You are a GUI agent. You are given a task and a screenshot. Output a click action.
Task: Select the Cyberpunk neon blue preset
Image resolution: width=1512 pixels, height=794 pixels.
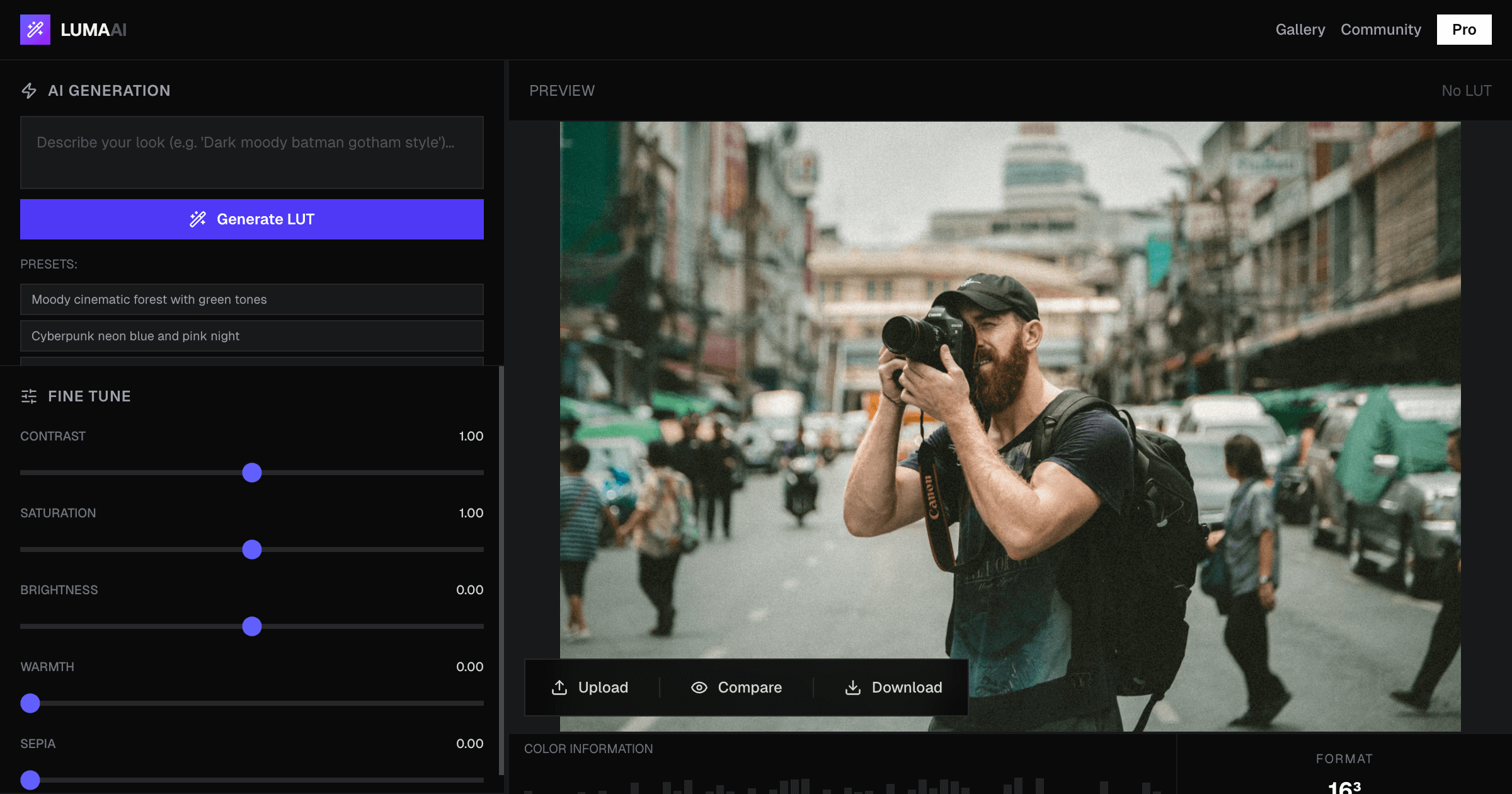251,336
